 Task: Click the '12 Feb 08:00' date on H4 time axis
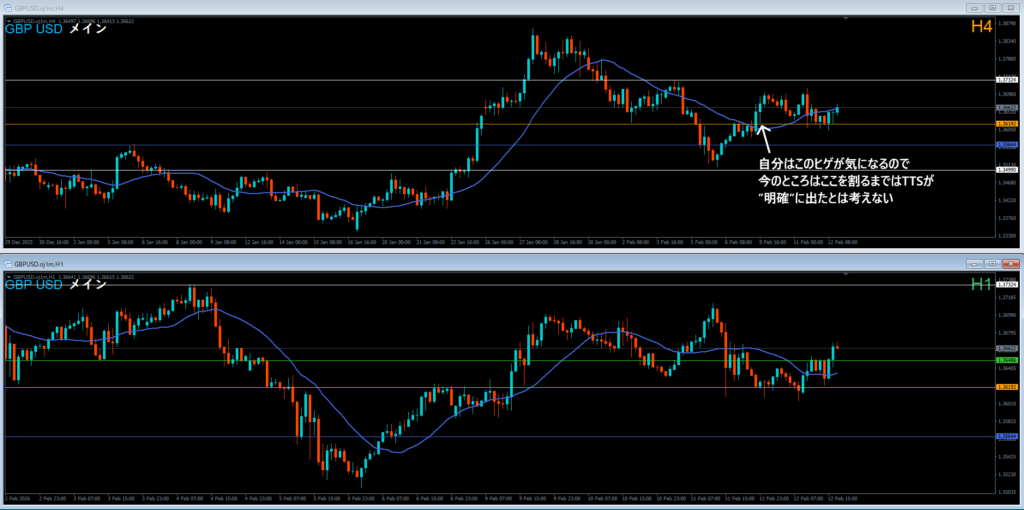tap(842, 242)
